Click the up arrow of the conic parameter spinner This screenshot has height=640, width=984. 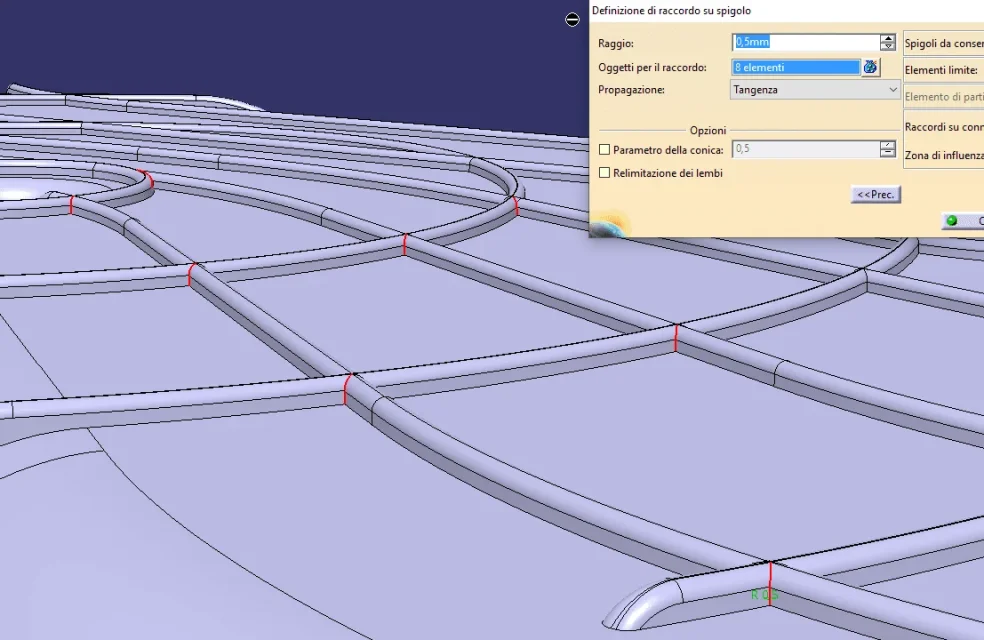point(887,145)
